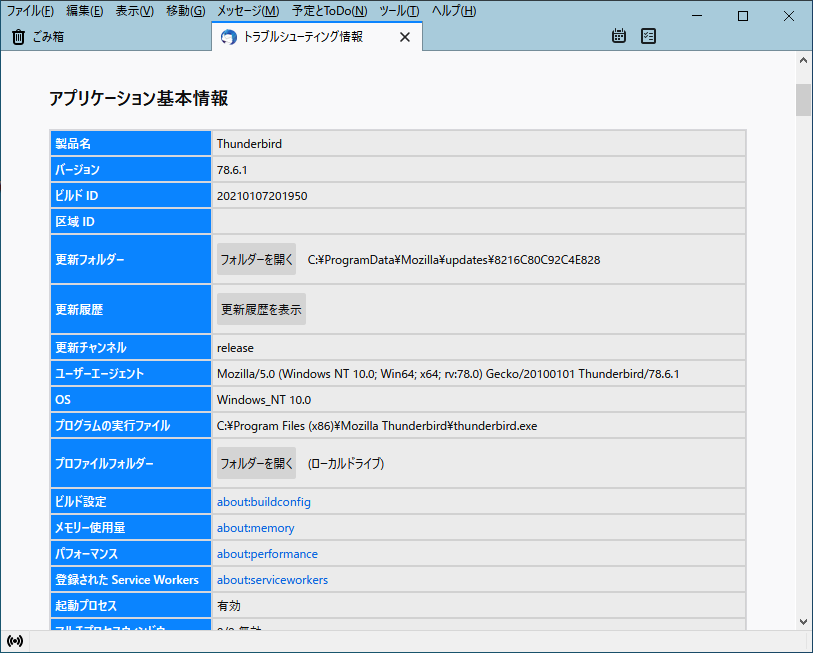Maximize the Thunderbird window
Image resolution: width=813 pixels, height=653 pixels.
[x=742, y=16]
